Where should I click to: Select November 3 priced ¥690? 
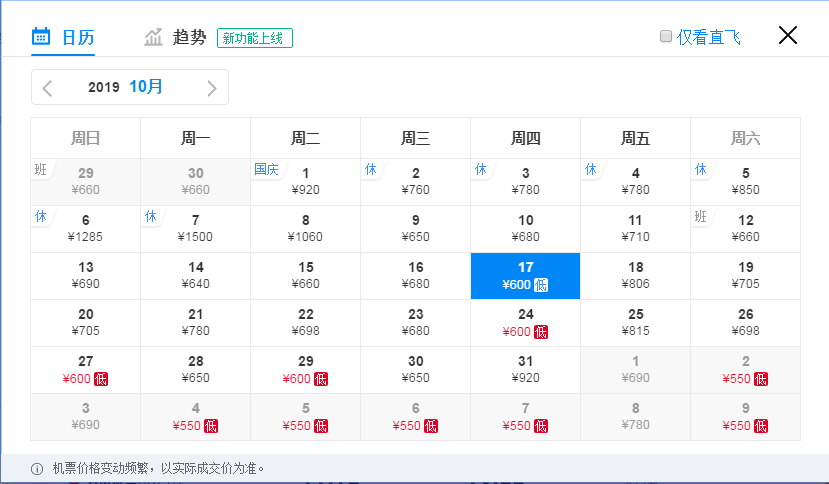(86, 417)
